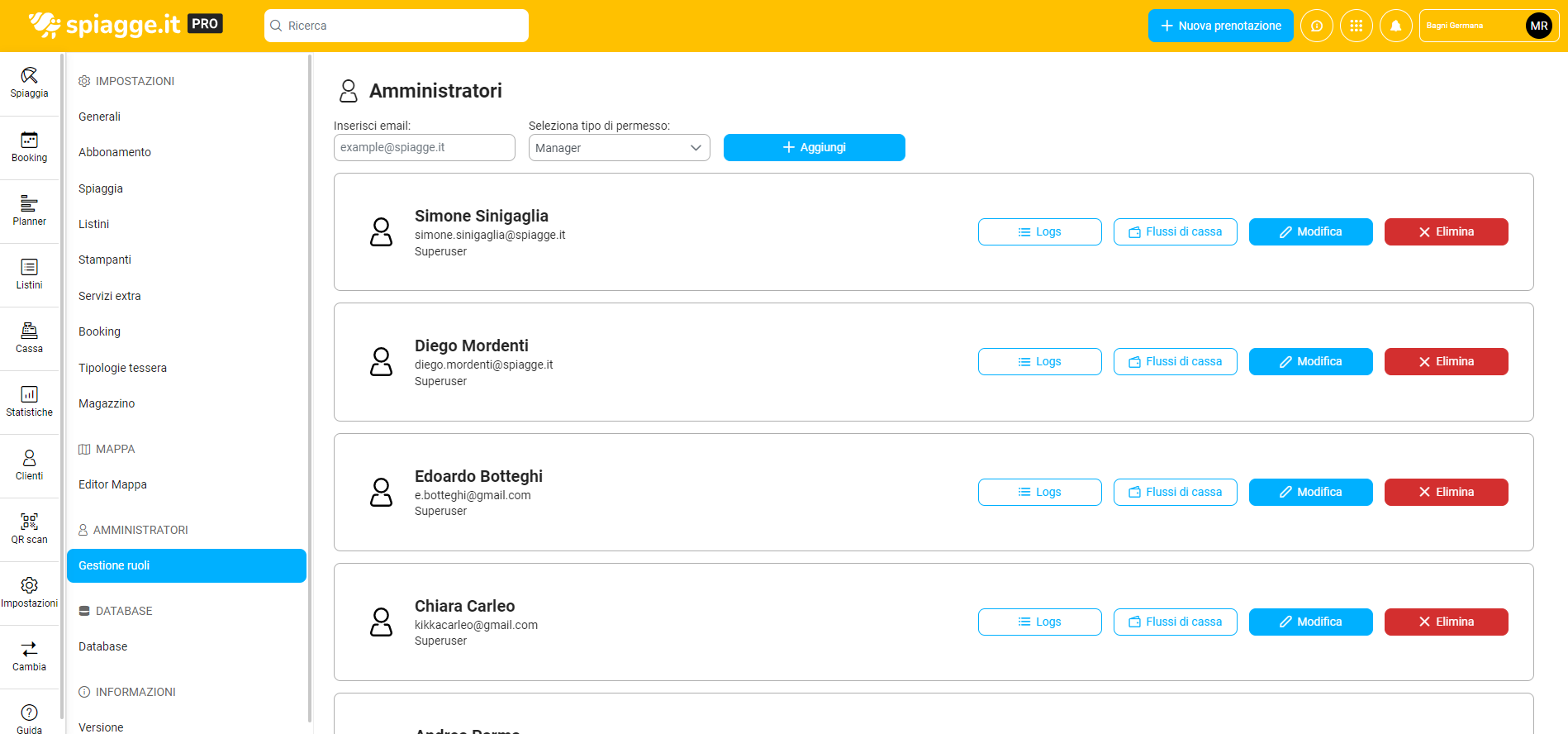
Task: Click the Aggiungi button
Action: [814, 147]
